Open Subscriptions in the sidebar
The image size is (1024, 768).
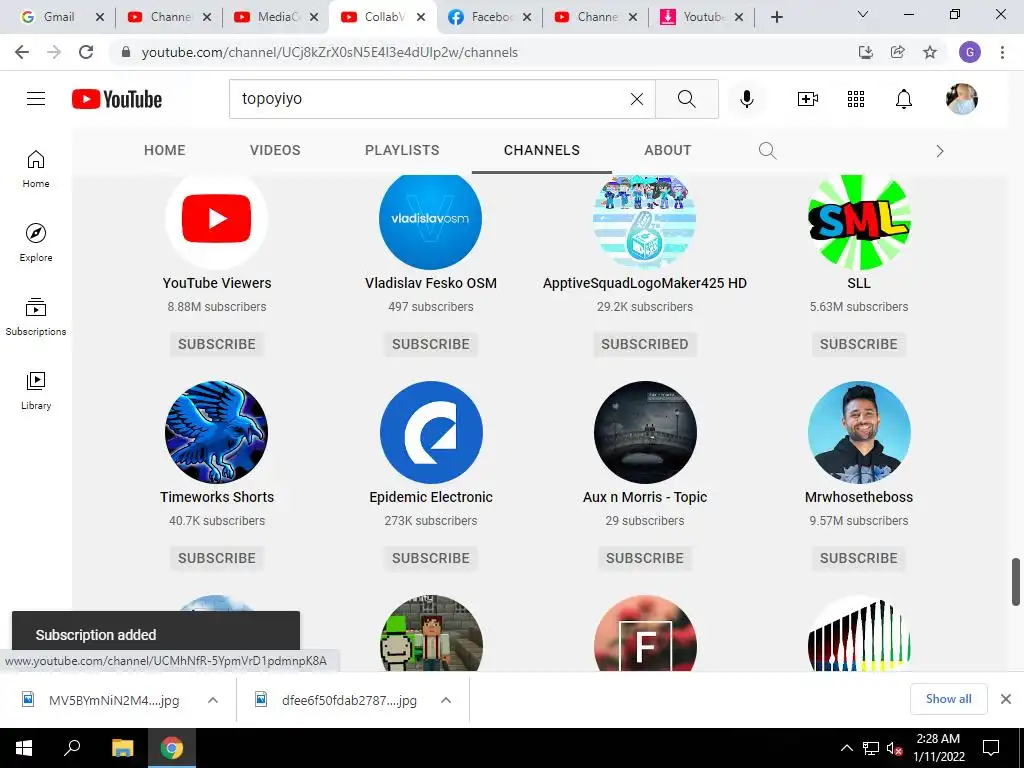pyautogui.click(x=36, y=317)
